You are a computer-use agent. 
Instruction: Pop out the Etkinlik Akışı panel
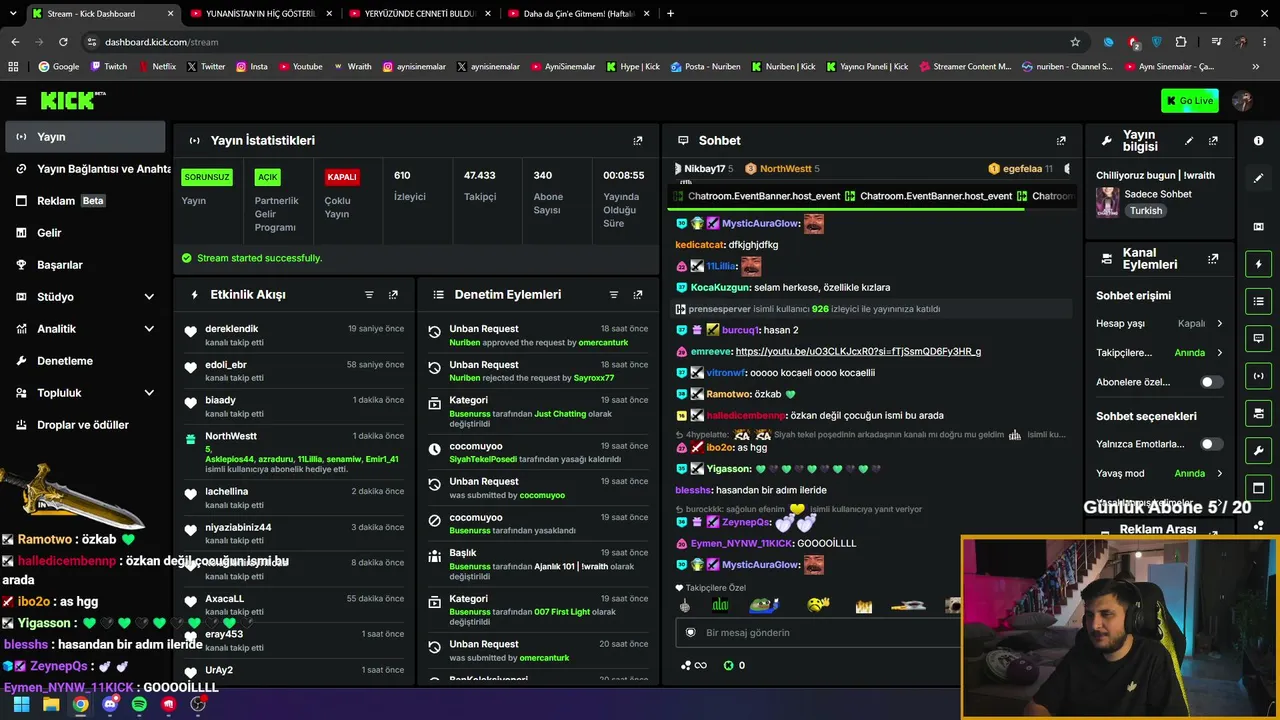tap(393, 295)
